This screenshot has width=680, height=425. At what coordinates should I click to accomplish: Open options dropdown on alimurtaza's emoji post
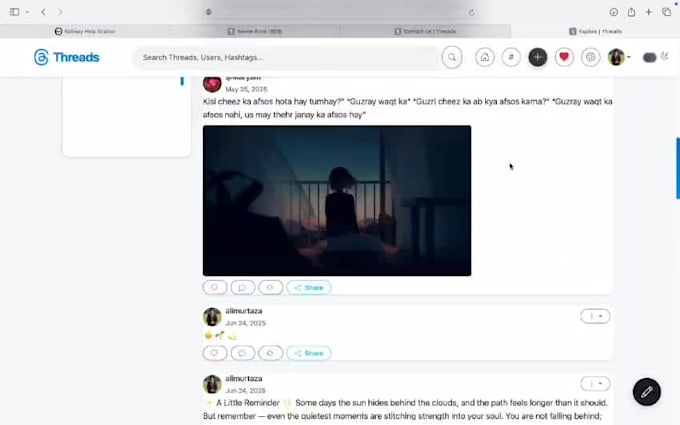(595, 316)
